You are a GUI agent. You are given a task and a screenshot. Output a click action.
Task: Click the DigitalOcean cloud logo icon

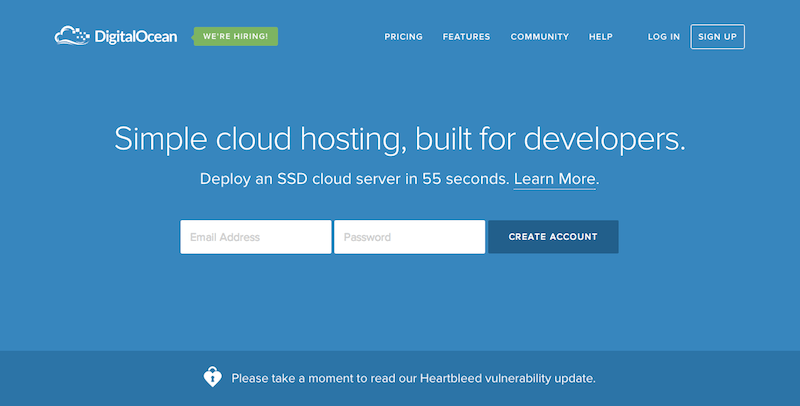[x=72, y=36]
